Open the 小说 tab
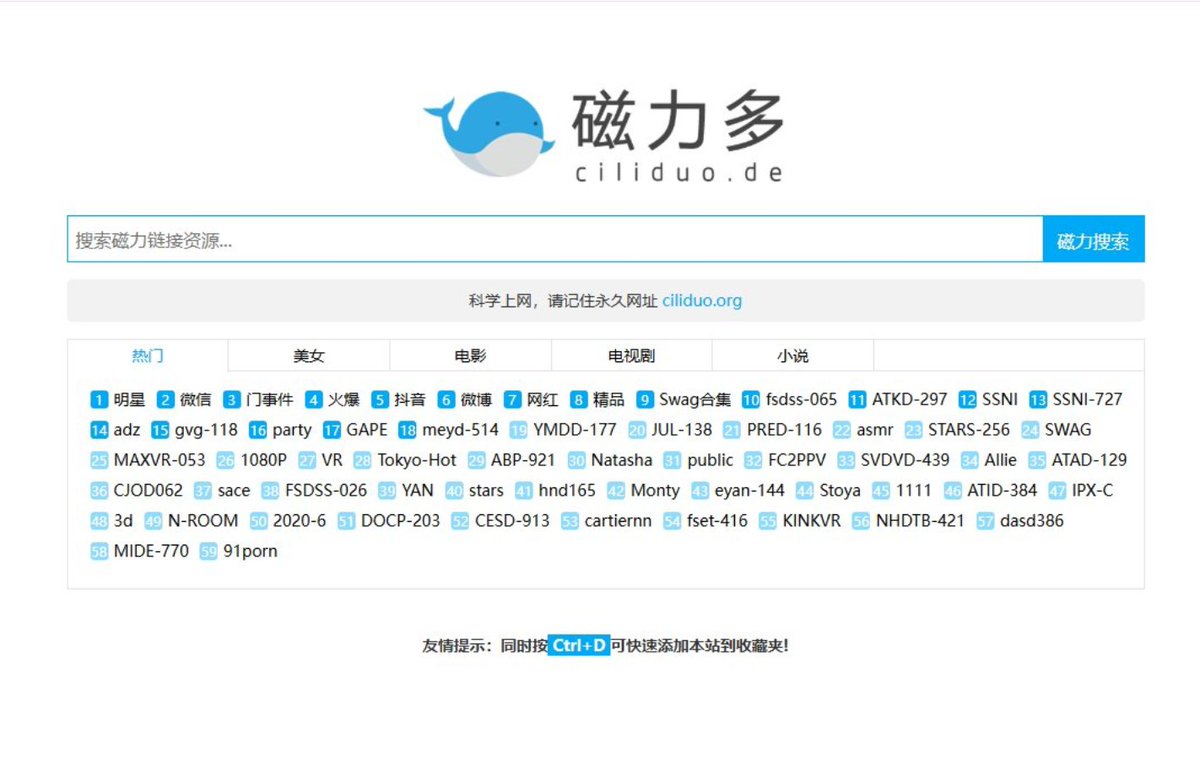Image resolution: width=1200 pixels, height=765 pixels. pyautogui.click(x=793, y=356)
